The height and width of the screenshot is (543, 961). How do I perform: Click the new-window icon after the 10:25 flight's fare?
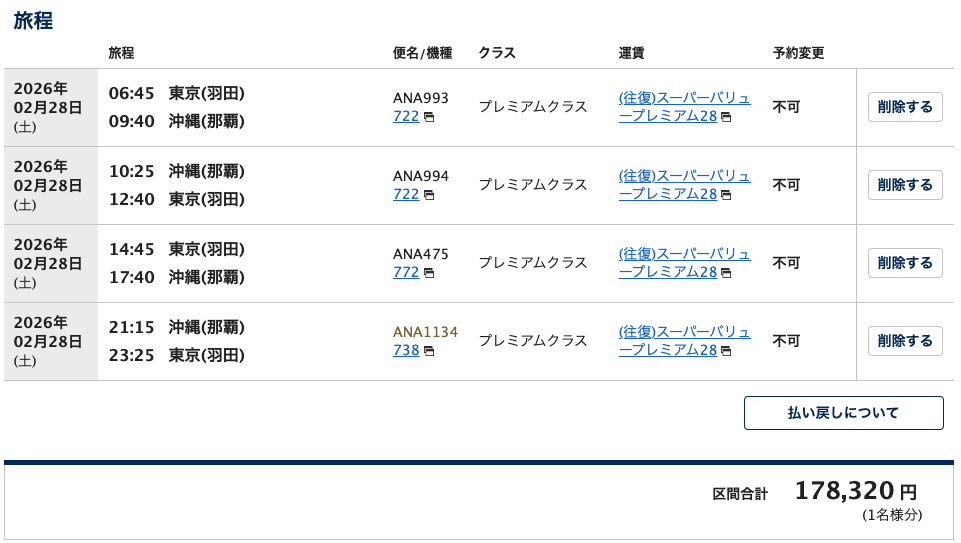(726, 196)
